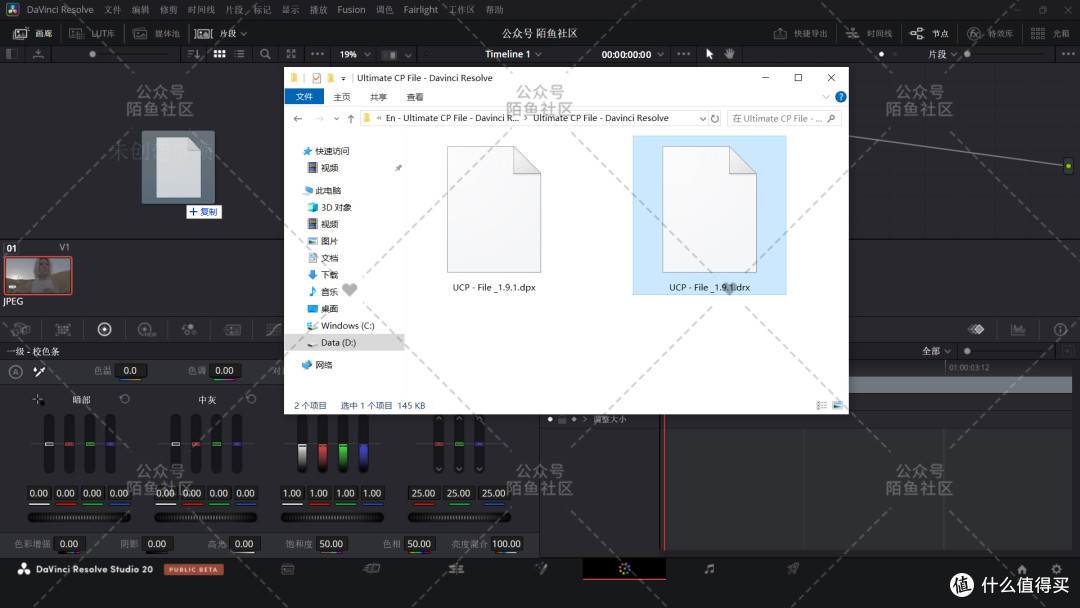Viewport: 1080px width, 608px height.
Task: Open the gallery search magnifier
Action: tap(265, 54)
